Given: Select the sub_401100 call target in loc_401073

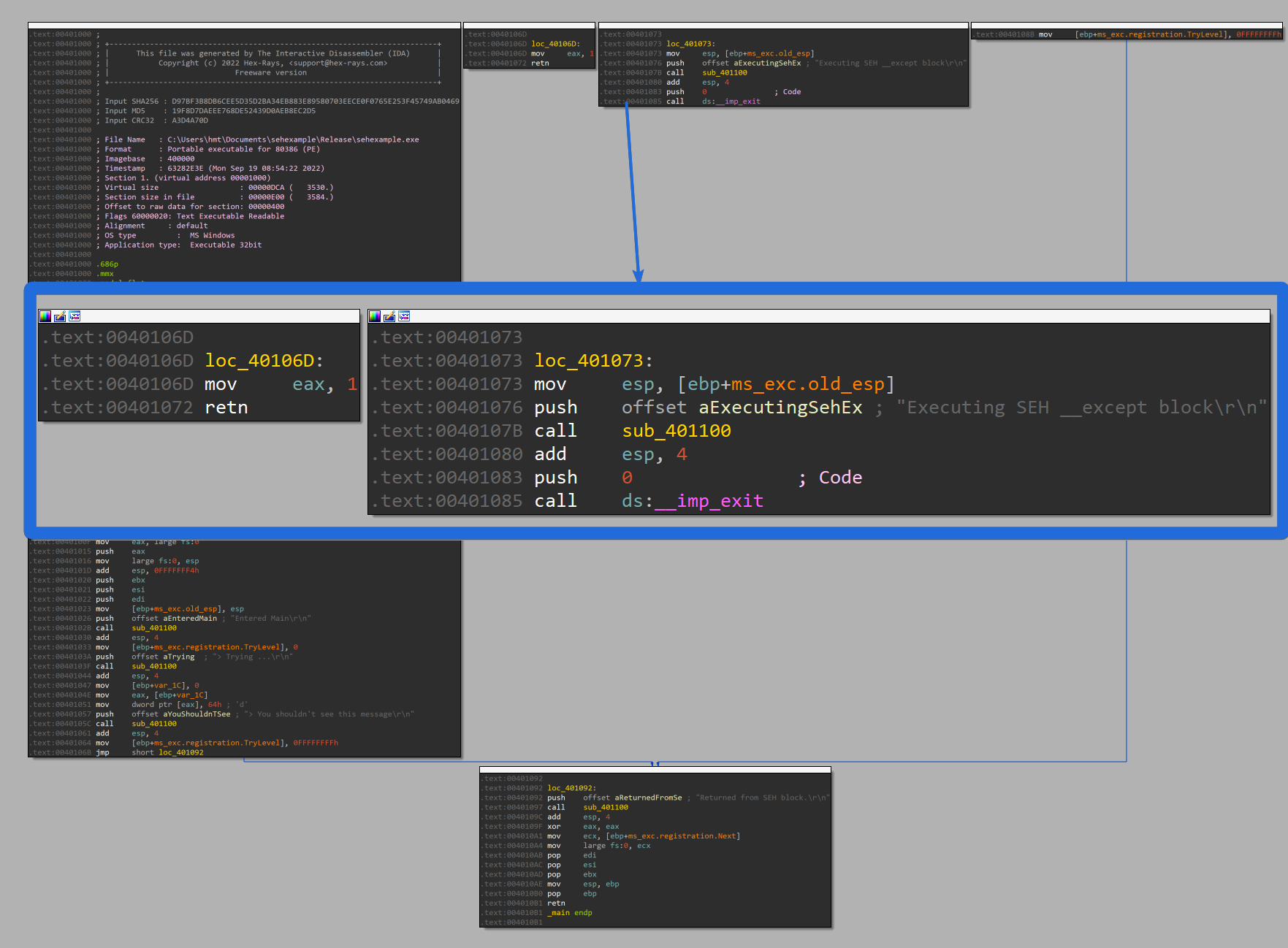Looking at the screenshot, I should coord(676,430).
